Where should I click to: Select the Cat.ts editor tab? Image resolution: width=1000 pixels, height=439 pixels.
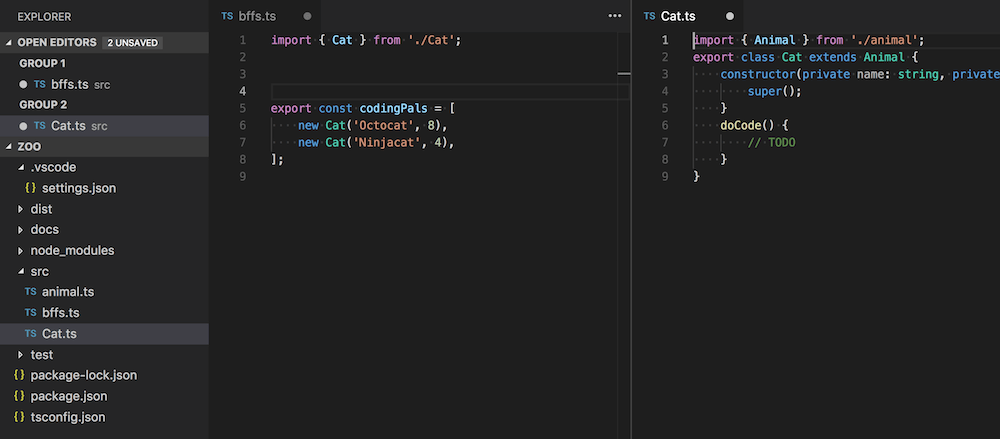tap(678, 17)
